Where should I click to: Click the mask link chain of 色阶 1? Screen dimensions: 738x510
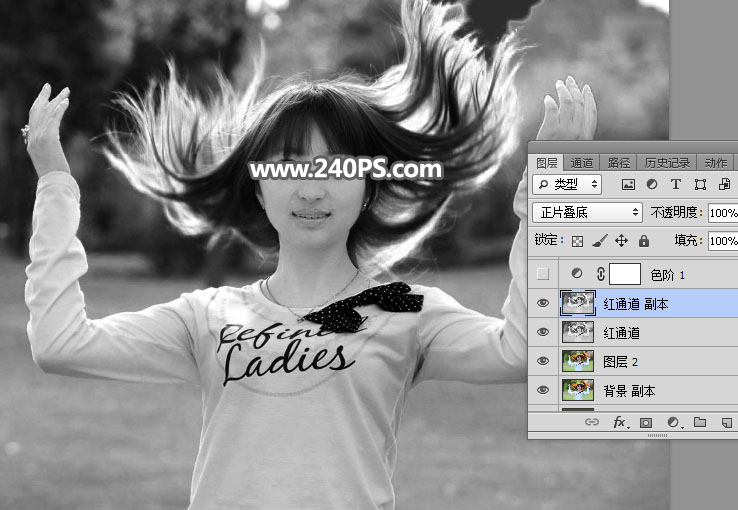click(601, 274)
